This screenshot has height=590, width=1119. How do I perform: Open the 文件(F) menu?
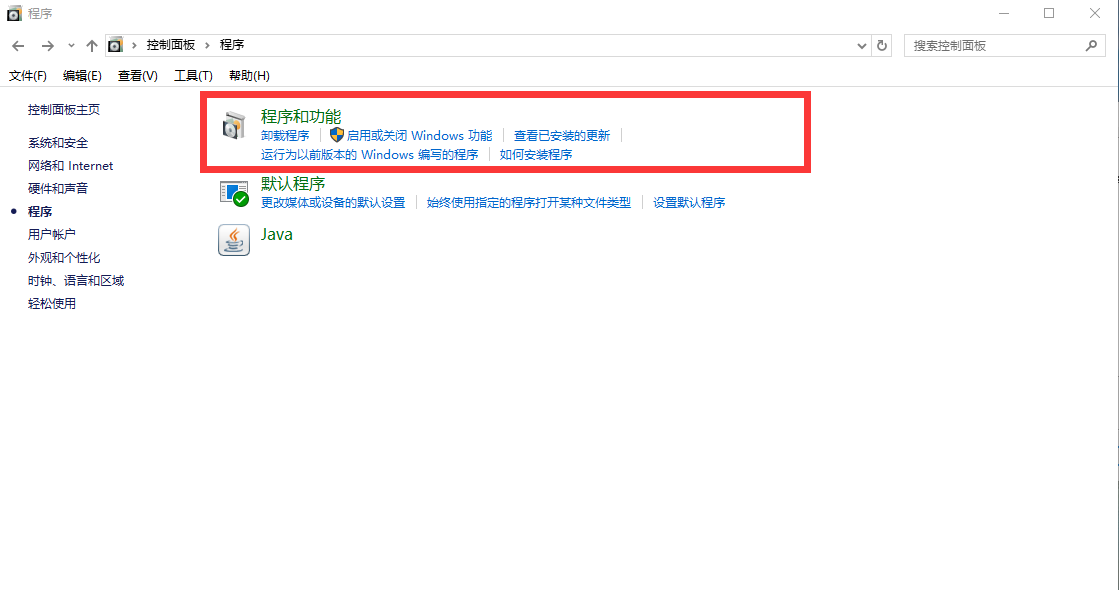pos(28,76)
